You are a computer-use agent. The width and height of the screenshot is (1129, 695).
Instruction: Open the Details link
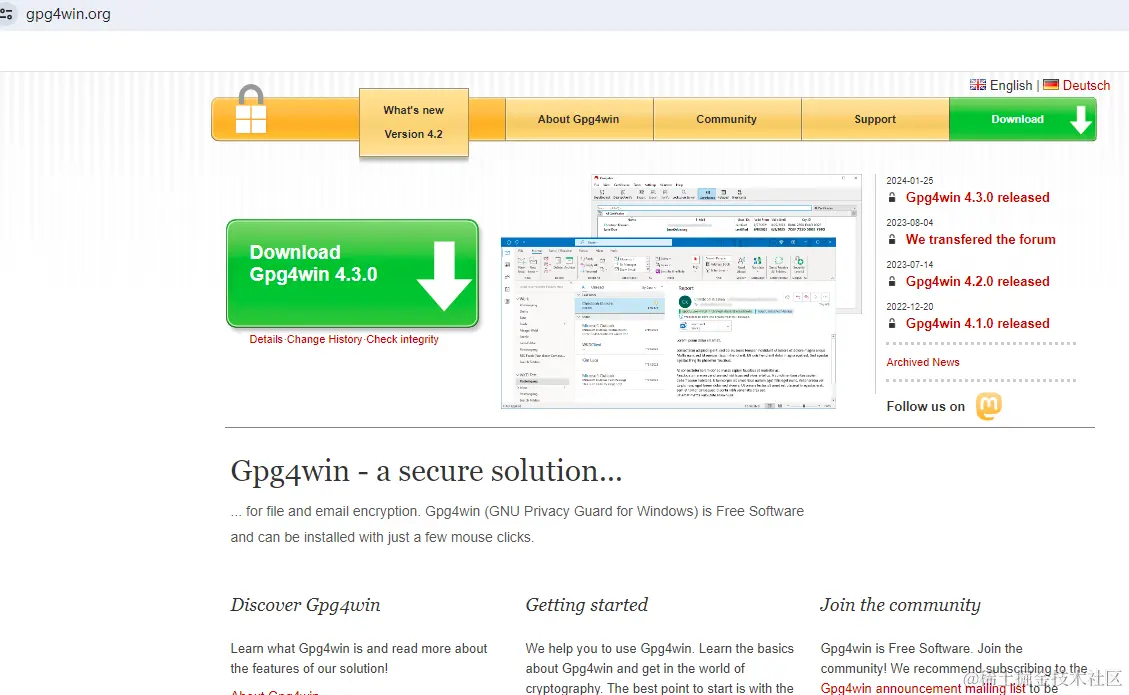click(x=266, y=339)
